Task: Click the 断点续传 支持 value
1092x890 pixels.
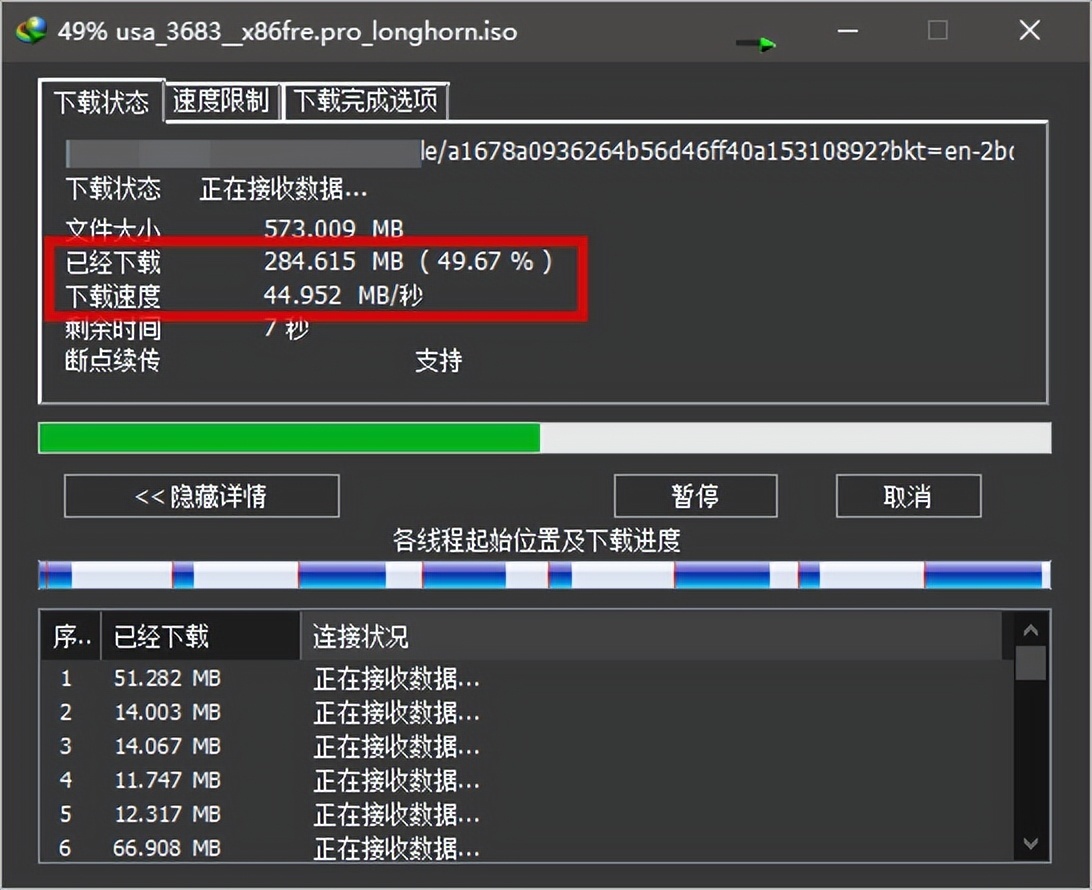Action: tap(438, 361)
